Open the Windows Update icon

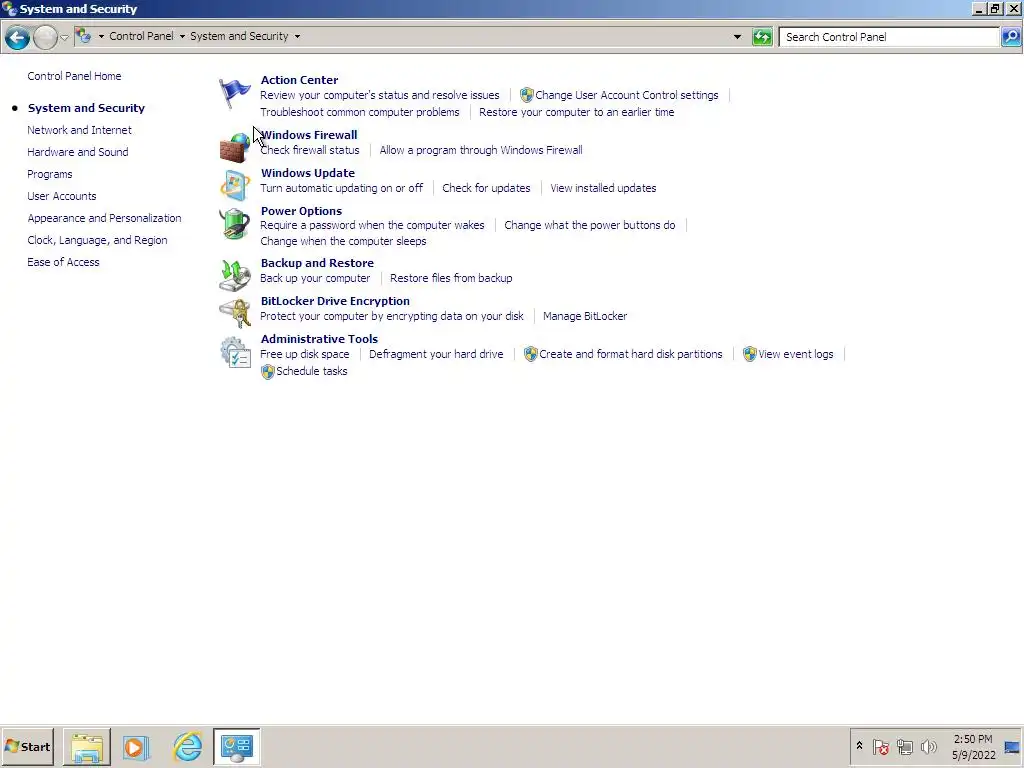point(234,185)
